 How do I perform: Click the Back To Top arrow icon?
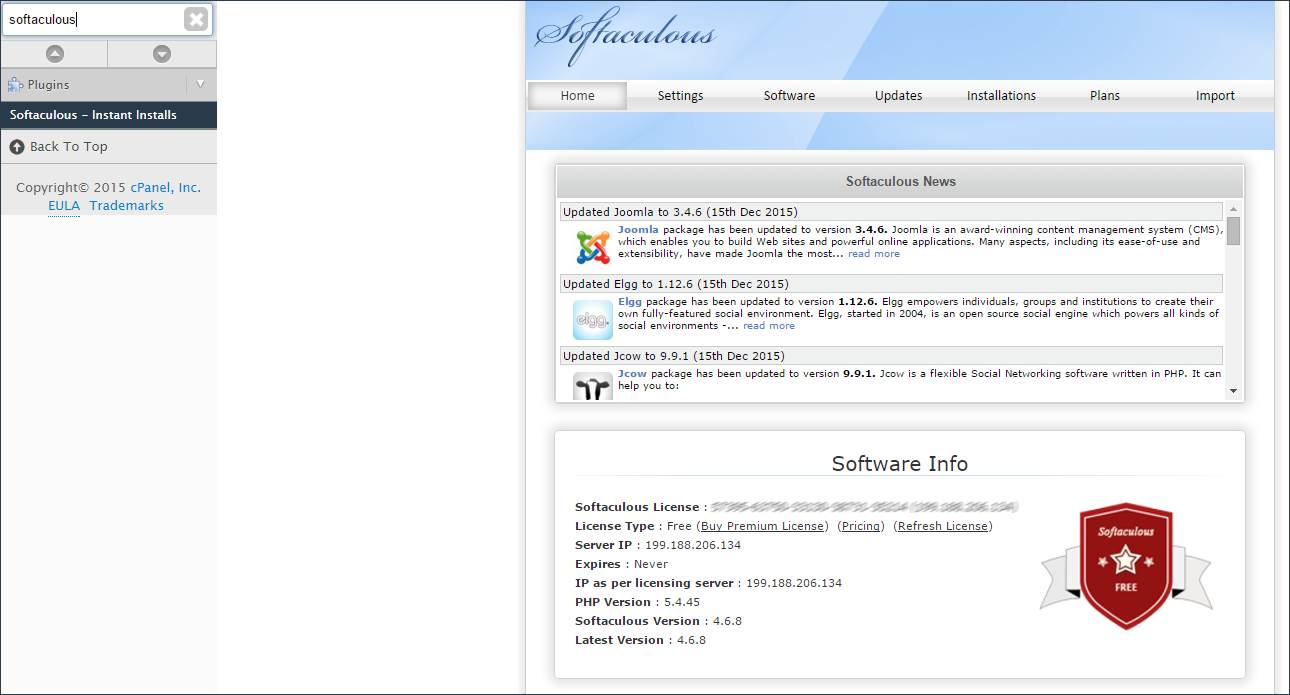17,147
